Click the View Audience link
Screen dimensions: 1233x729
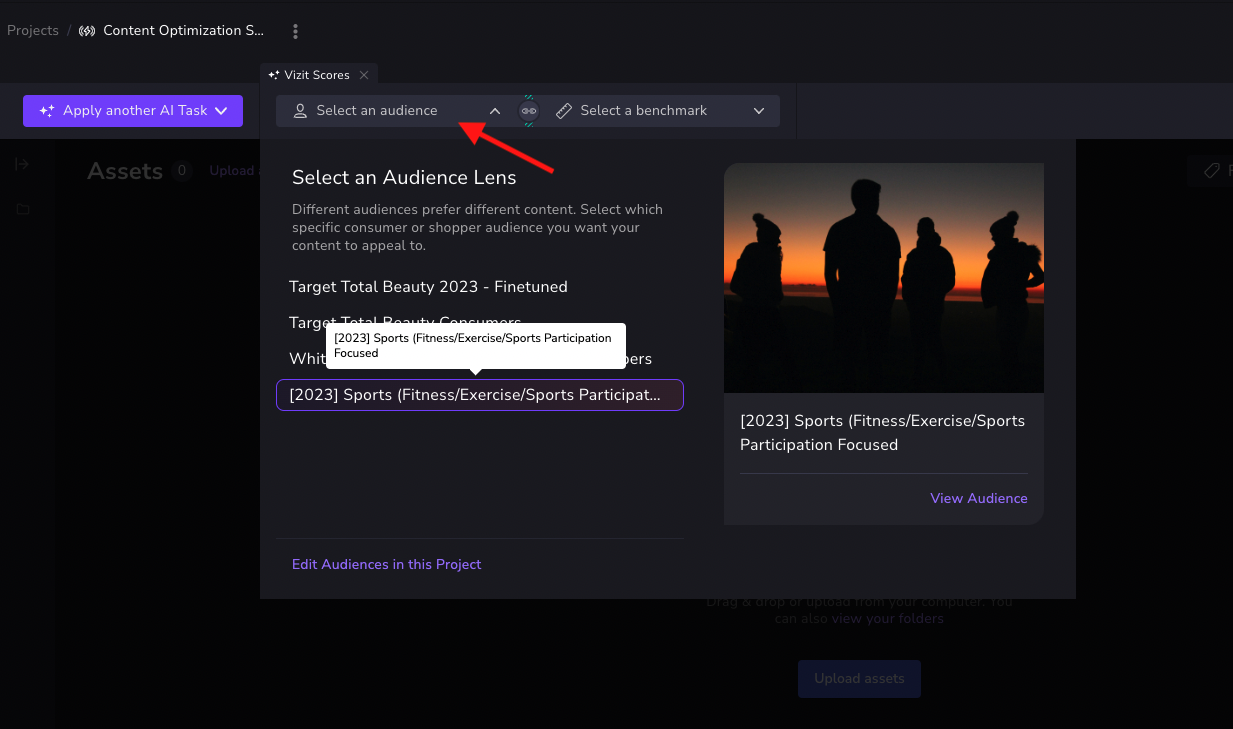978,498
